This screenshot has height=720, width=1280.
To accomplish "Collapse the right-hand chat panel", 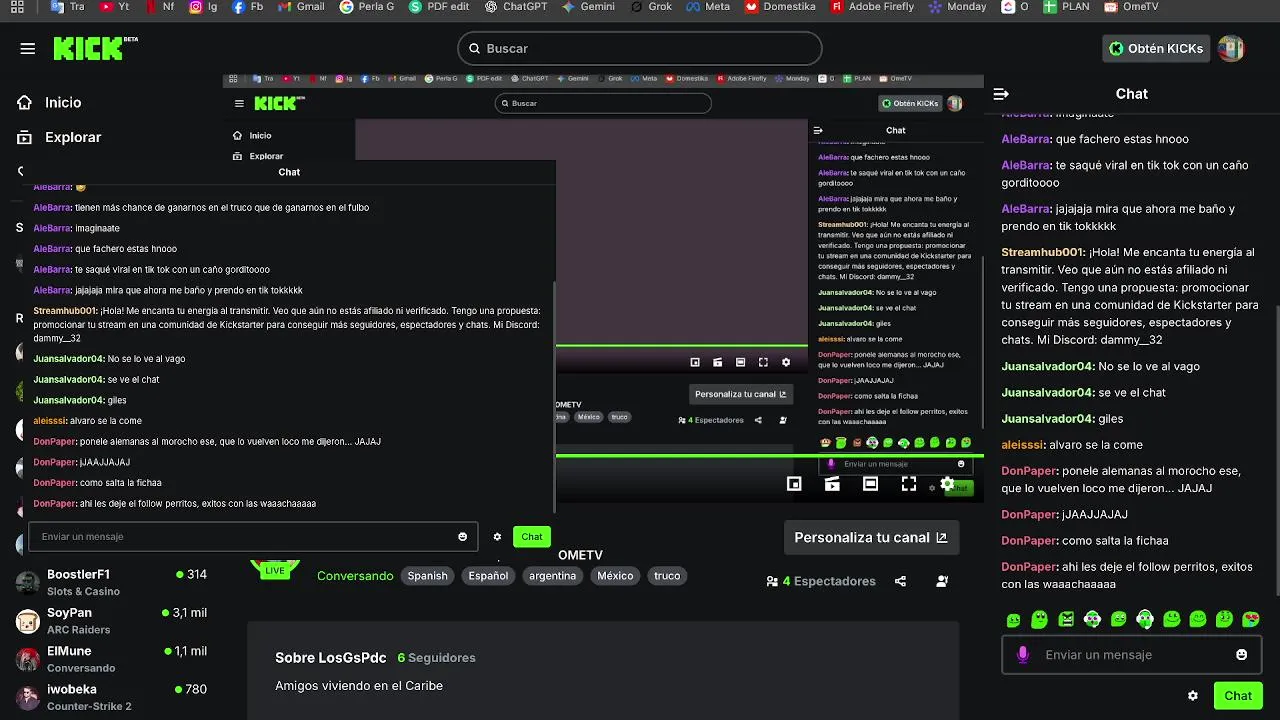I will coord(1001,94).
